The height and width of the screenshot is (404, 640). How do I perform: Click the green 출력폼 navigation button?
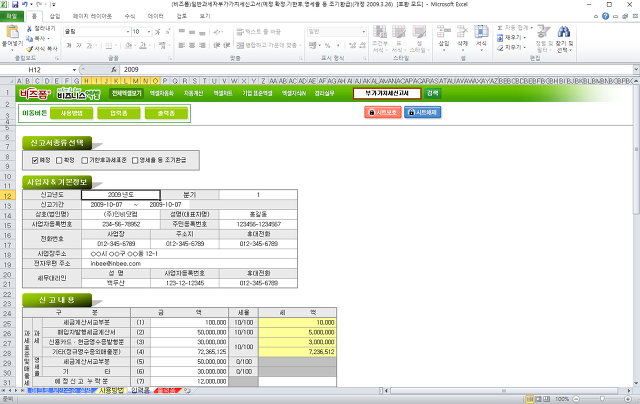(x=166, y=113)
